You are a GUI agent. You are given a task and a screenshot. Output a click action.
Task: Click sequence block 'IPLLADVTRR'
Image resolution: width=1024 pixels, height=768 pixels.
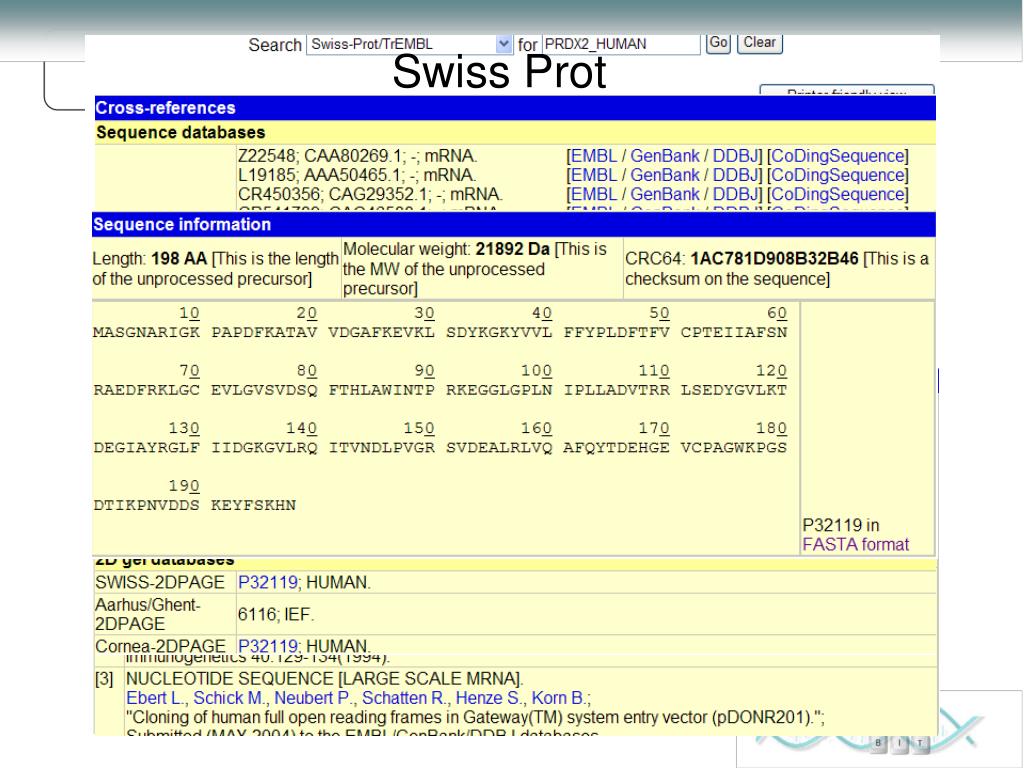pyautogui.click(x=616, y=390)
